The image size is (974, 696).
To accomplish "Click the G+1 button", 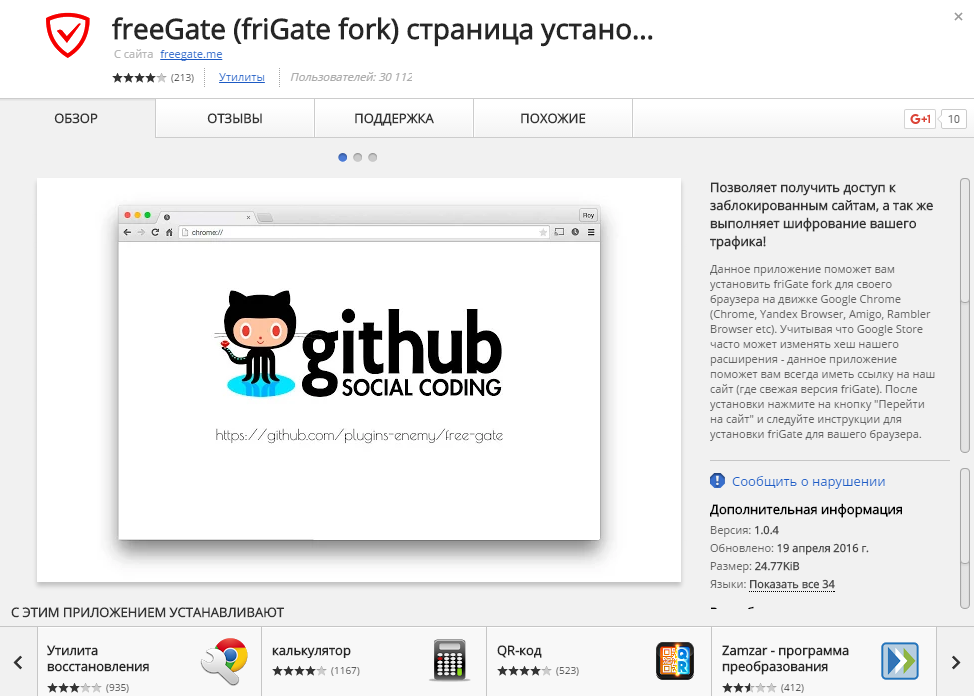I will (x=920, y=119).
